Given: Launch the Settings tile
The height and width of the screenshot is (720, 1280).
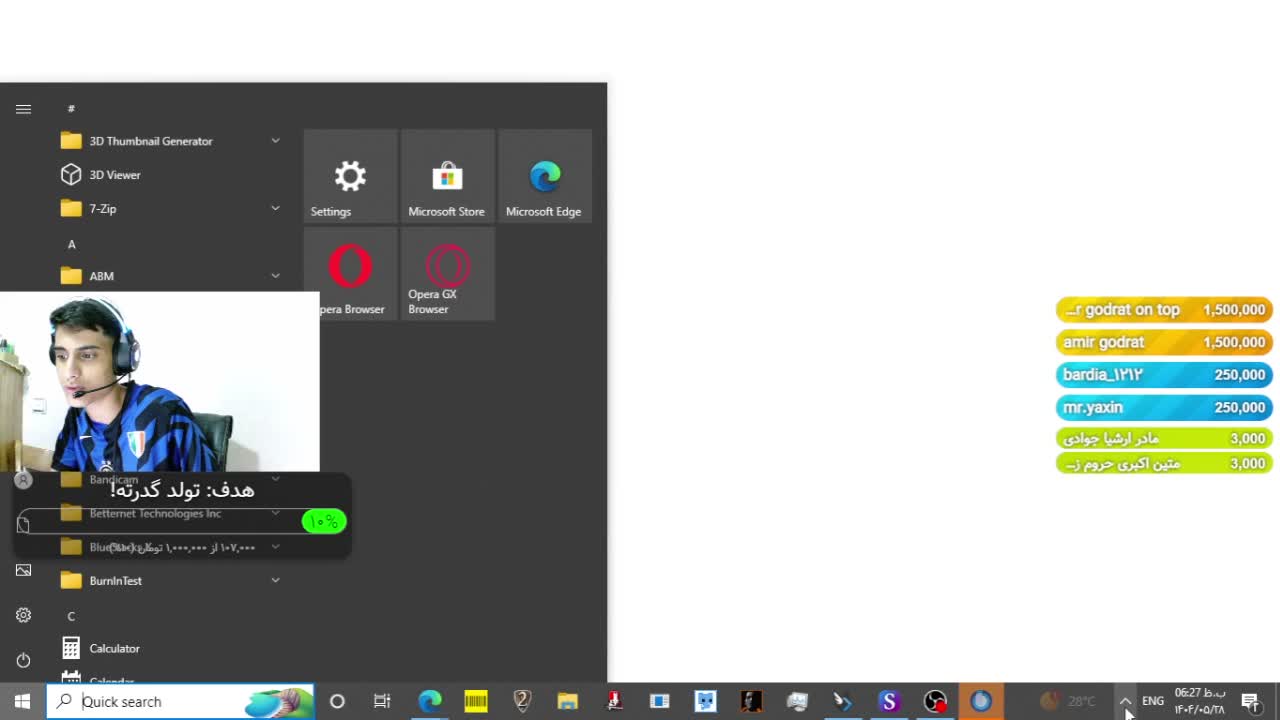Looking at the screenshot, I should point(350,176).
